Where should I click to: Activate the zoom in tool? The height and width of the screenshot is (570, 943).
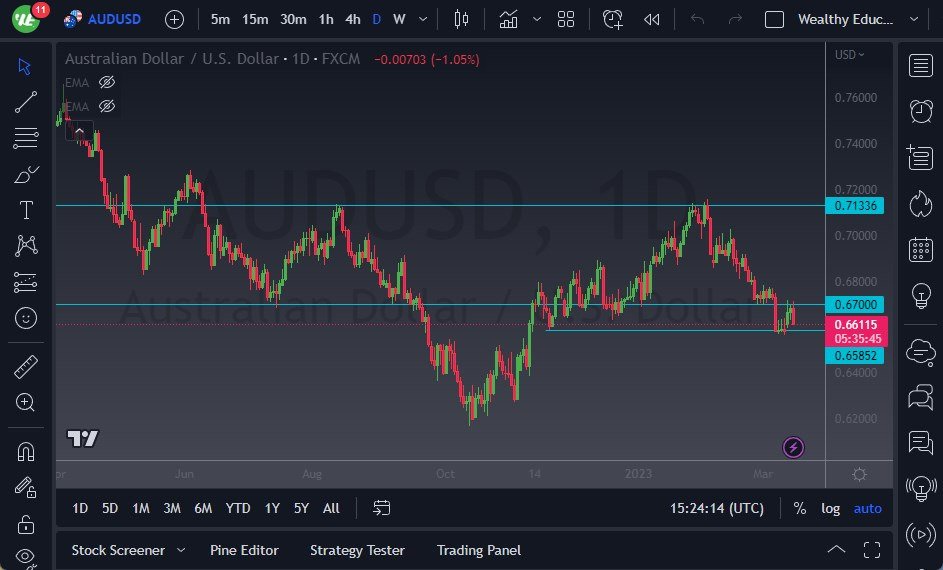click(x=25, y=402)
